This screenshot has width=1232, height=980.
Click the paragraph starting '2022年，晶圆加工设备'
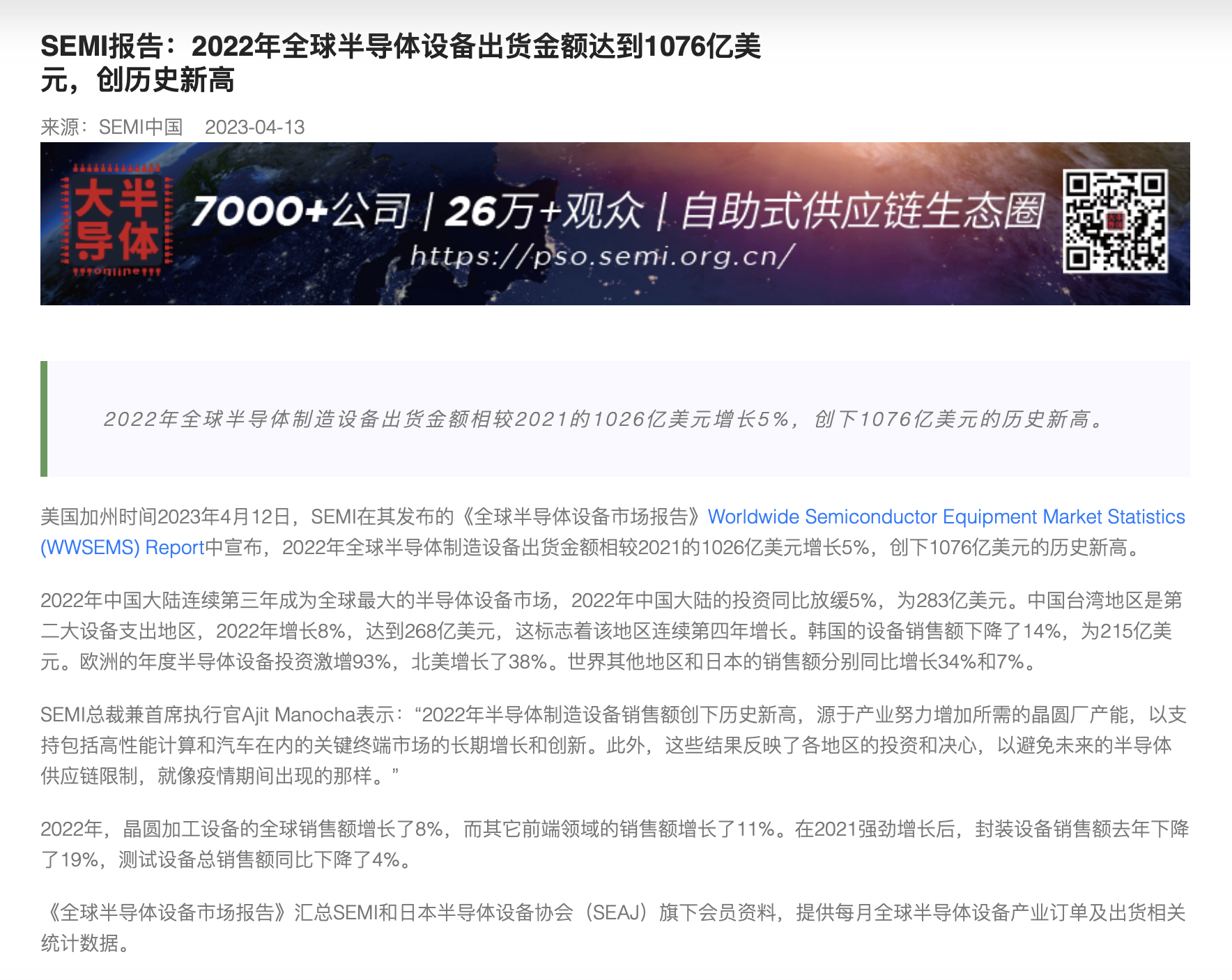[x=613, y=844]
